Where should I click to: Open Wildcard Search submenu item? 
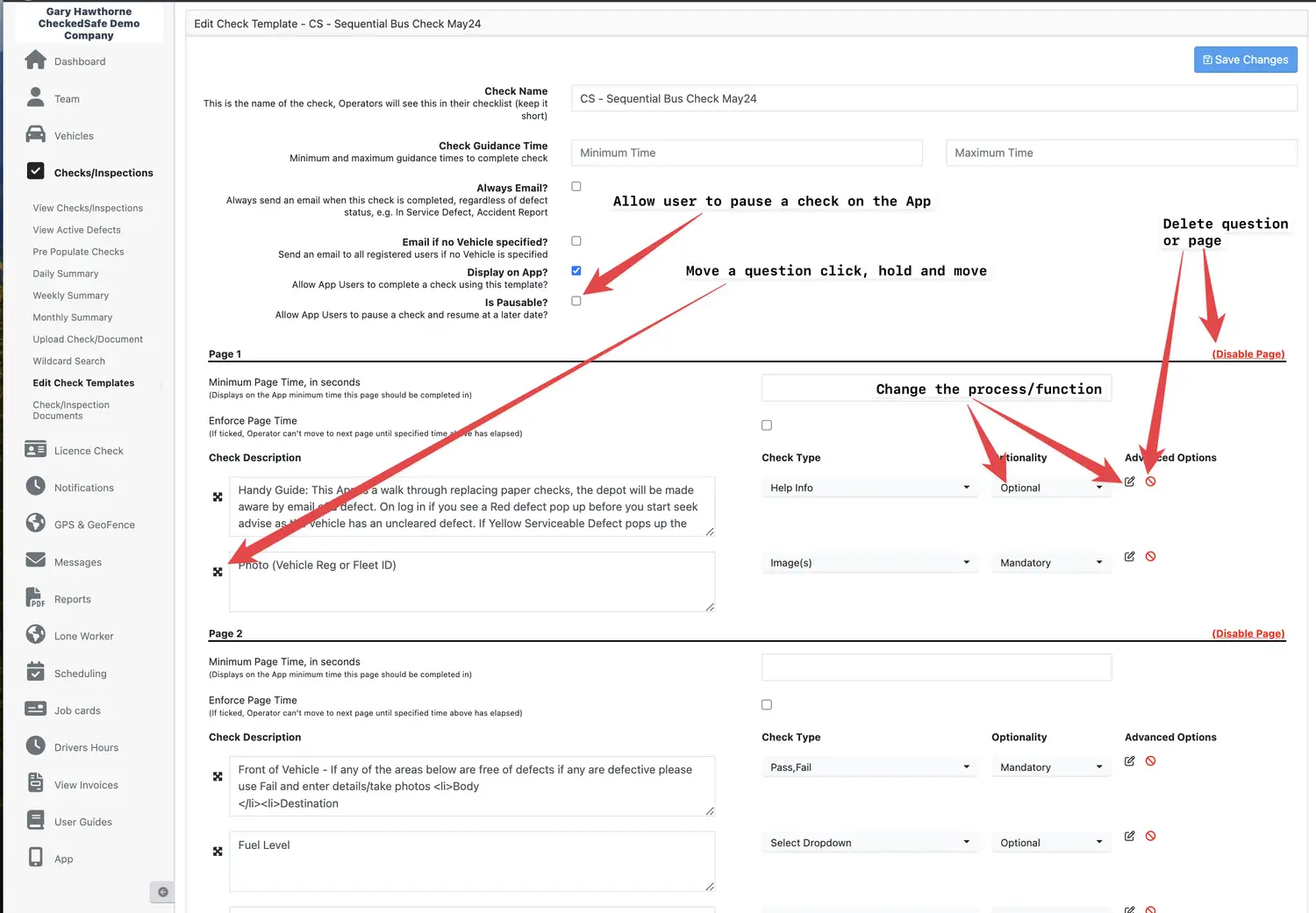coord(68,361)
